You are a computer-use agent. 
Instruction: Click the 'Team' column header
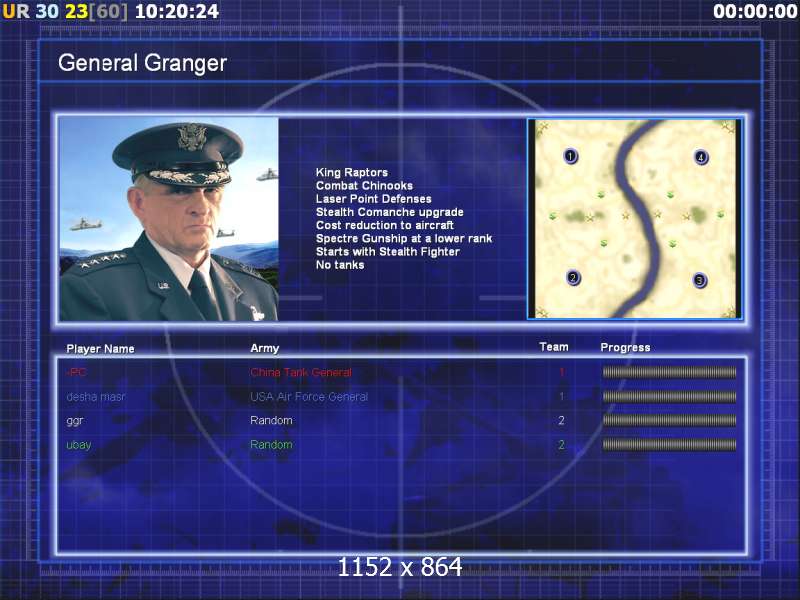click(x=554, y=347)
